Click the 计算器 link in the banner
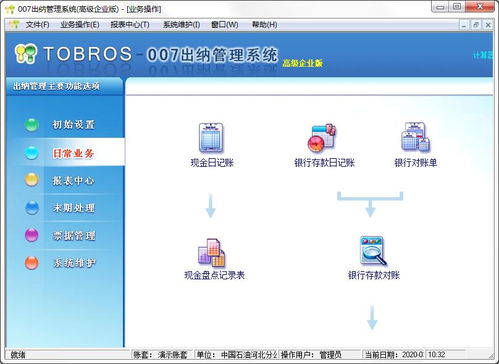The image size is (499, 364). (x=483, y=55)
